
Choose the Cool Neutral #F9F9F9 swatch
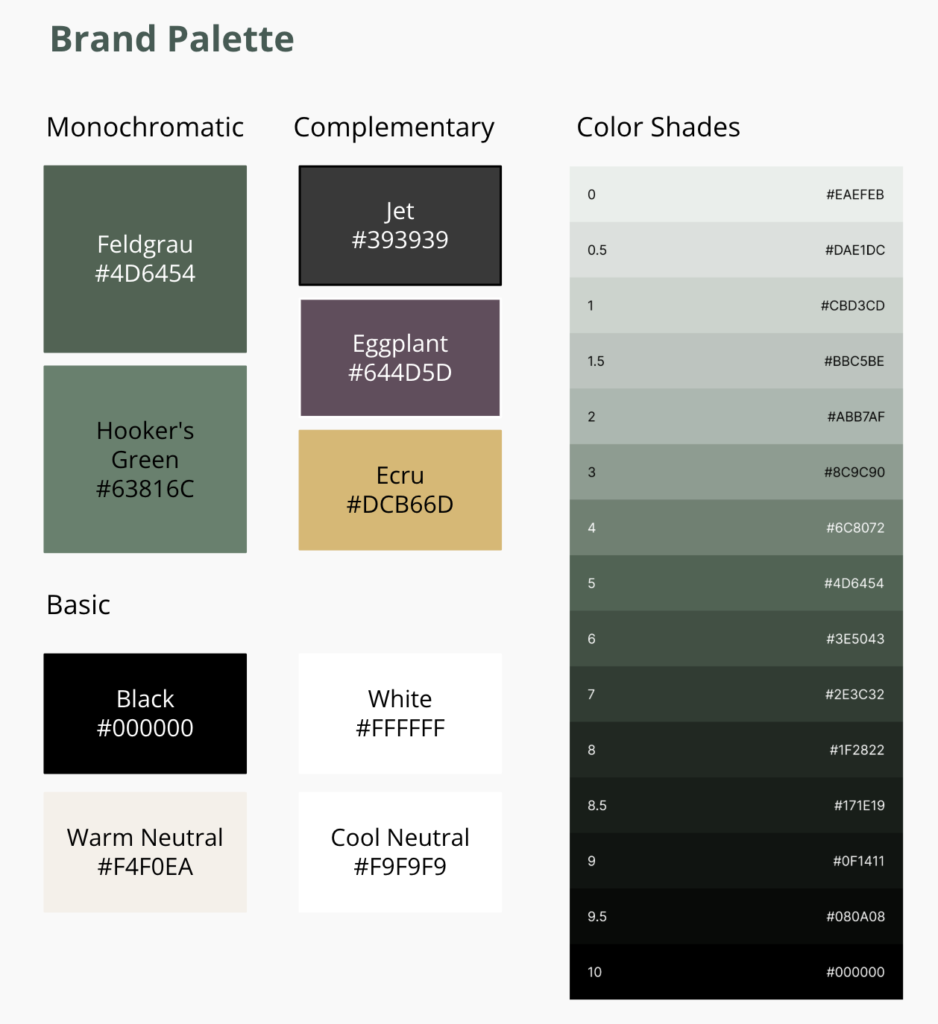tap(400, 852)
